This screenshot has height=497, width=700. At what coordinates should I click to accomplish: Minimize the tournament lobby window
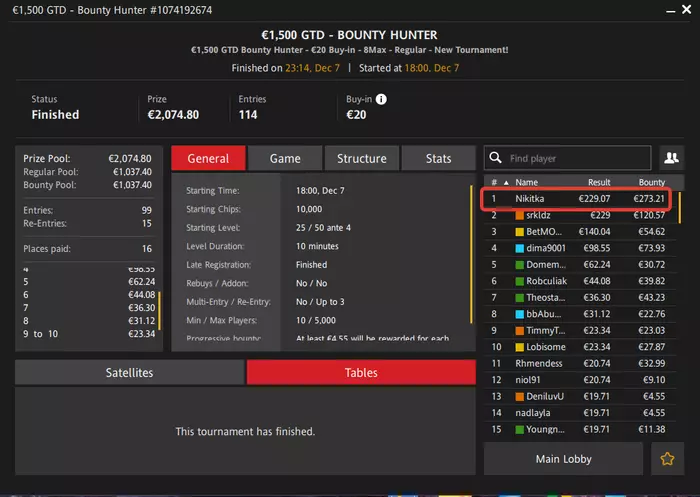pos(671,10)
